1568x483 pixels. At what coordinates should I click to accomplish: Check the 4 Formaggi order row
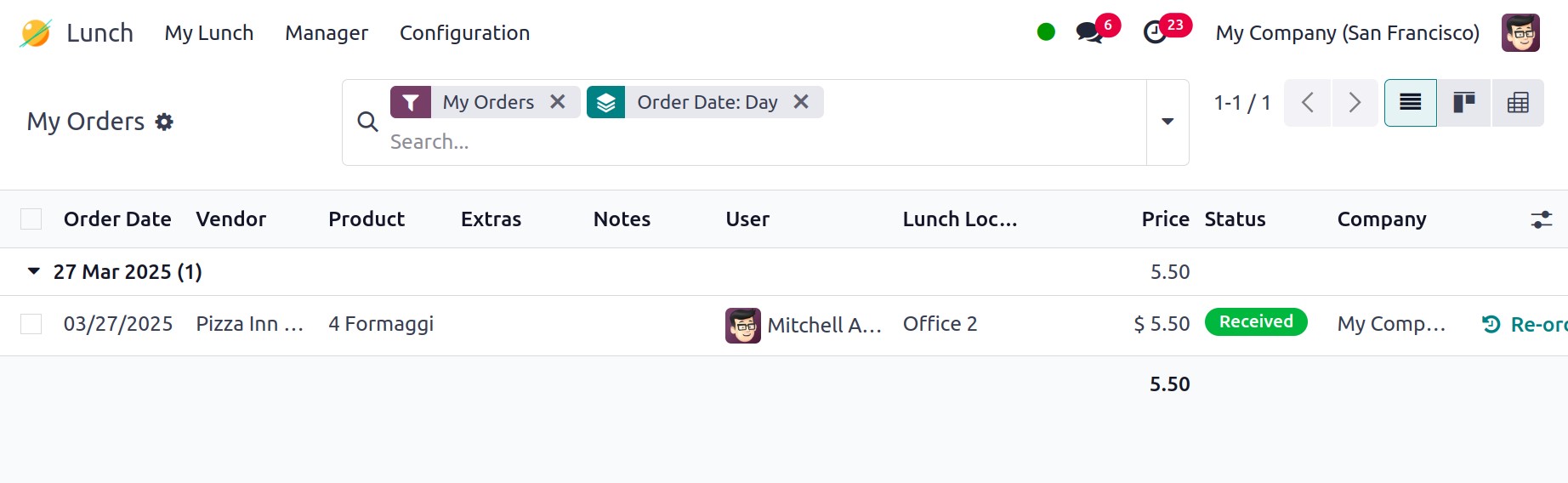31,324
